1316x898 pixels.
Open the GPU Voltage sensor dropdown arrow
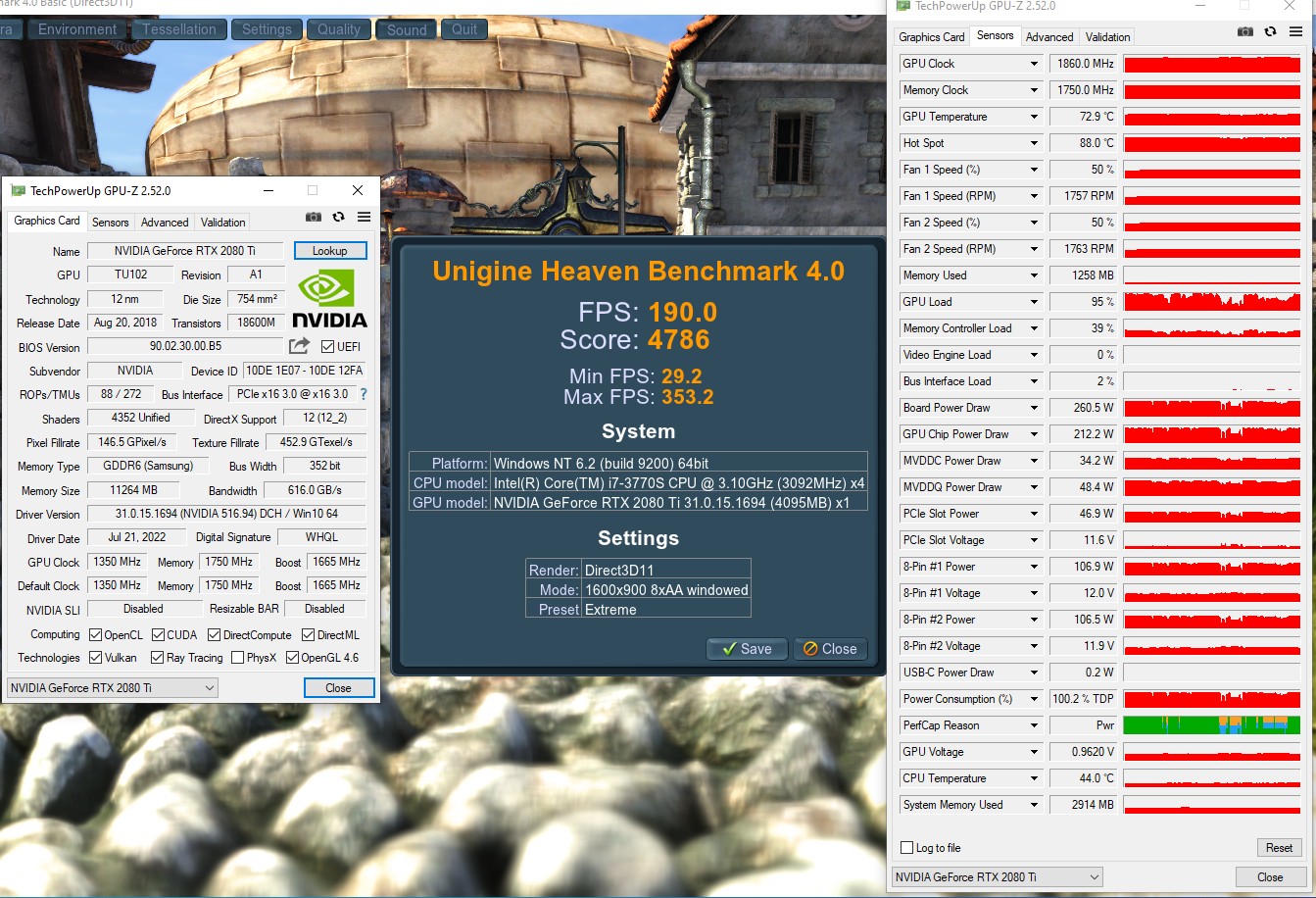click(1034, 752)
